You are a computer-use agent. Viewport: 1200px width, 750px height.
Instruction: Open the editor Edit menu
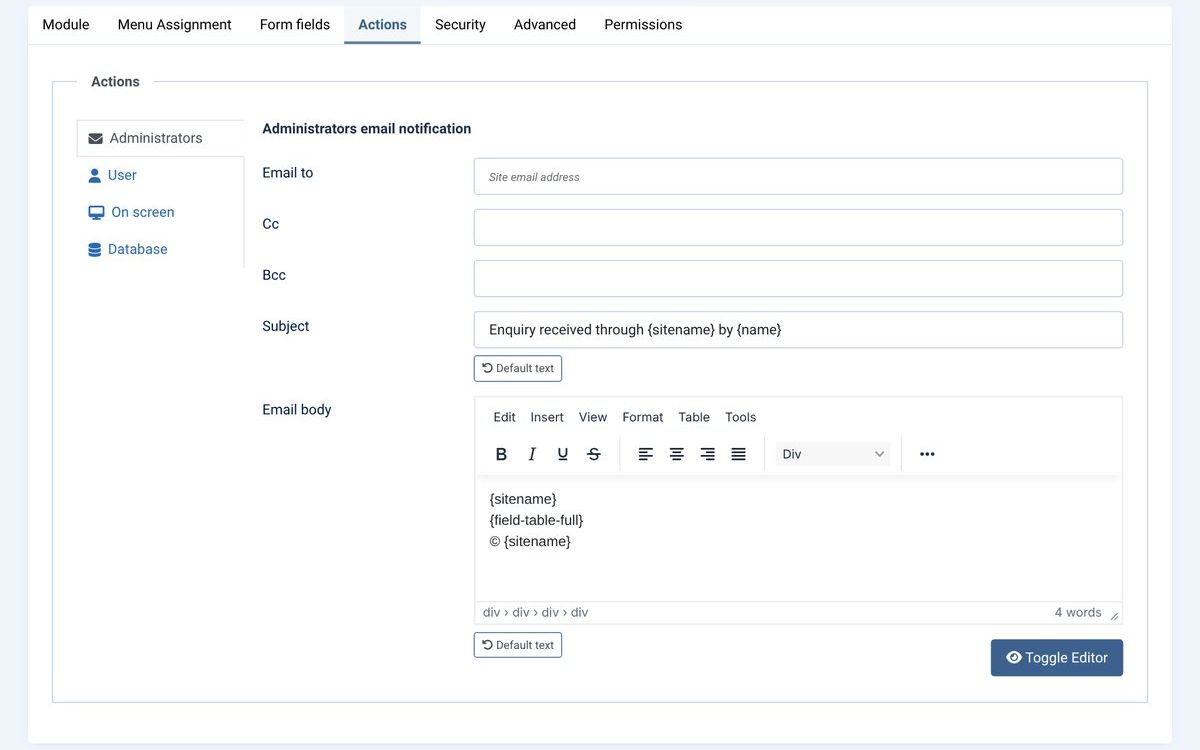pyautogui.click(x=505, y=417)
